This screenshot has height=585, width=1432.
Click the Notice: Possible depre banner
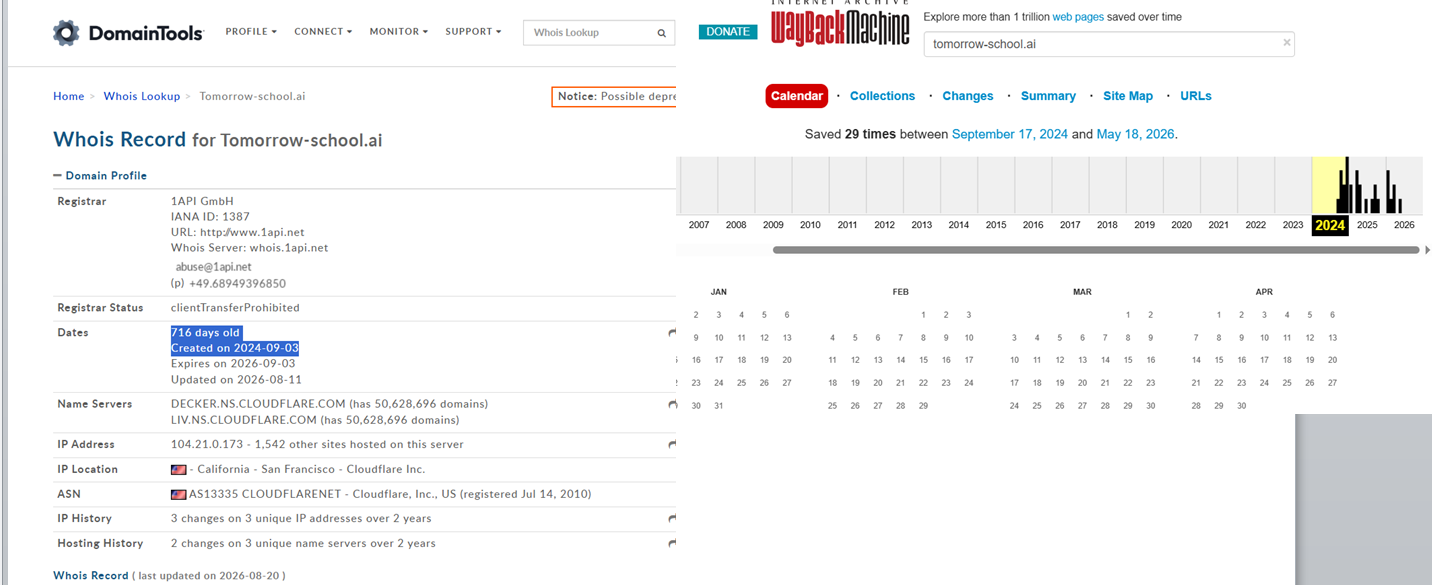[614, 96]
